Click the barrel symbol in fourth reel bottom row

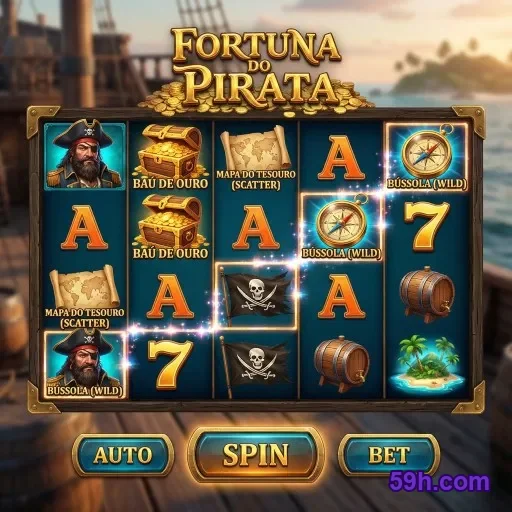342,365
